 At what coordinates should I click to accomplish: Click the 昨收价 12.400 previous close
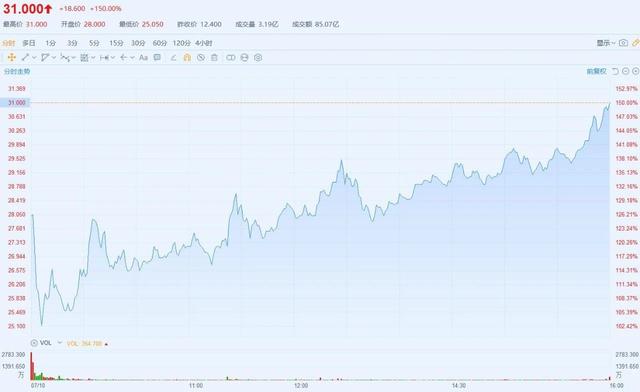199,24
